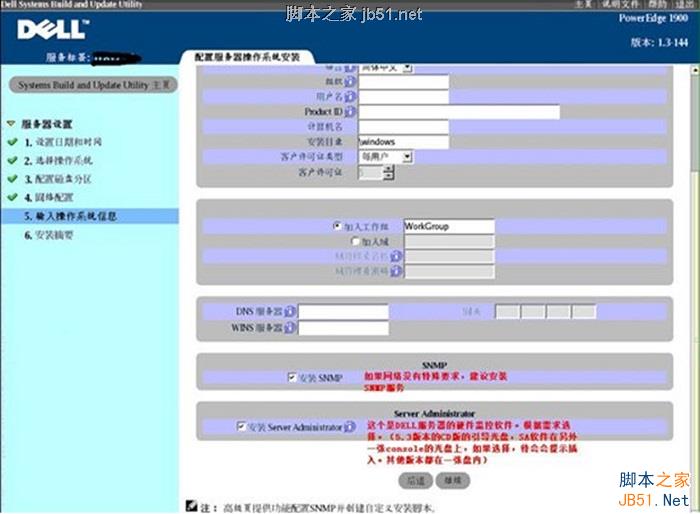
Task: Select step 5 输入操作系统信息
Action: pyautogui.click(x=89, y=216)
